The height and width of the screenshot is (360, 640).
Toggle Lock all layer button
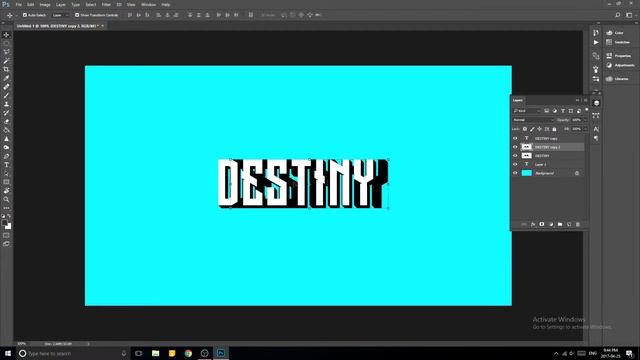click(554, 129)
